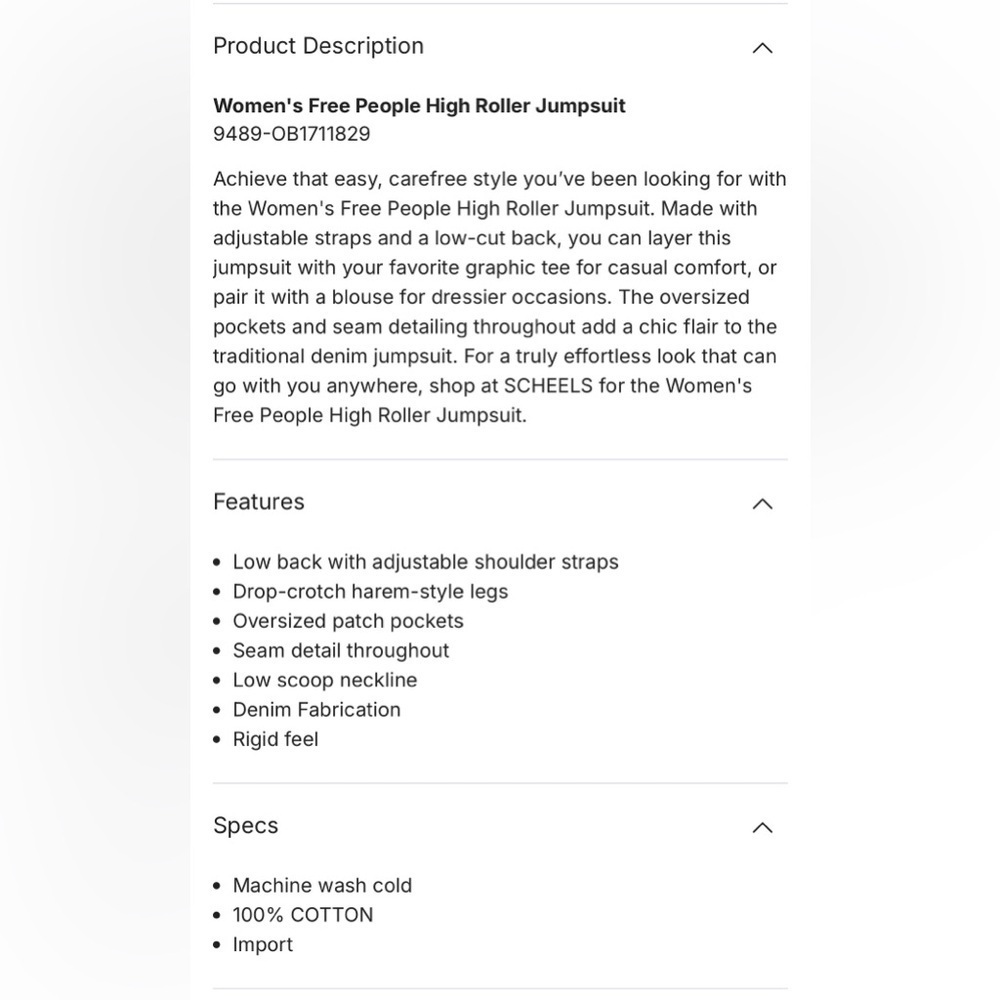Select 'Denim Fabrication' bullet

[316, 710]
